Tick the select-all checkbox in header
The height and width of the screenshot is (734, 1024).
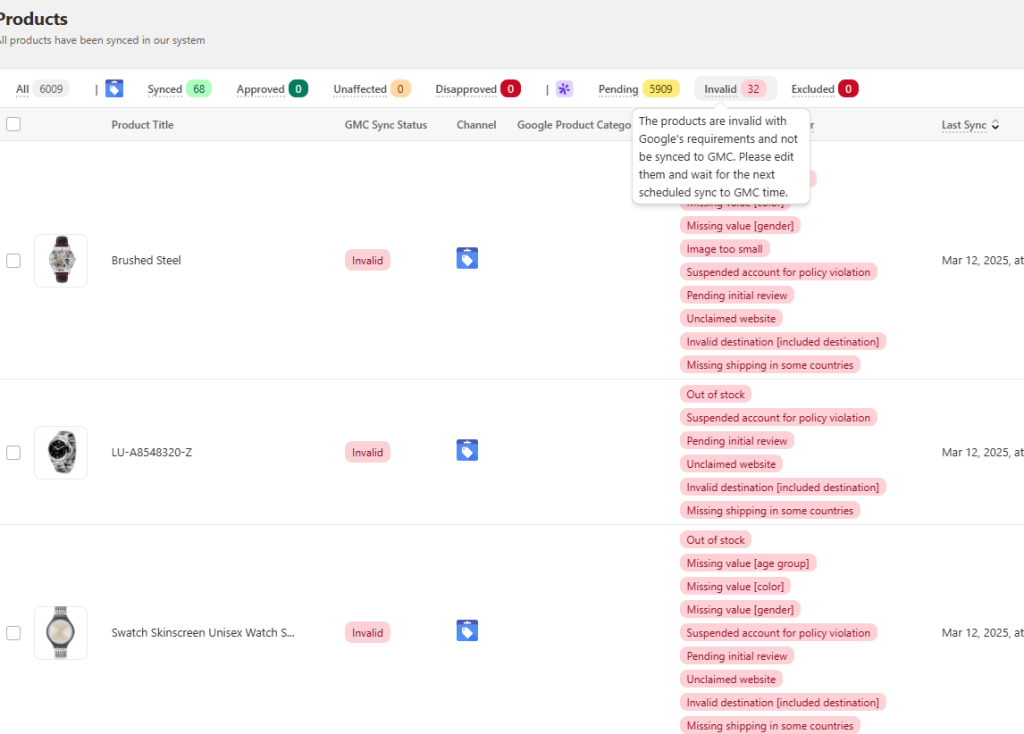(x=13, y=124)
